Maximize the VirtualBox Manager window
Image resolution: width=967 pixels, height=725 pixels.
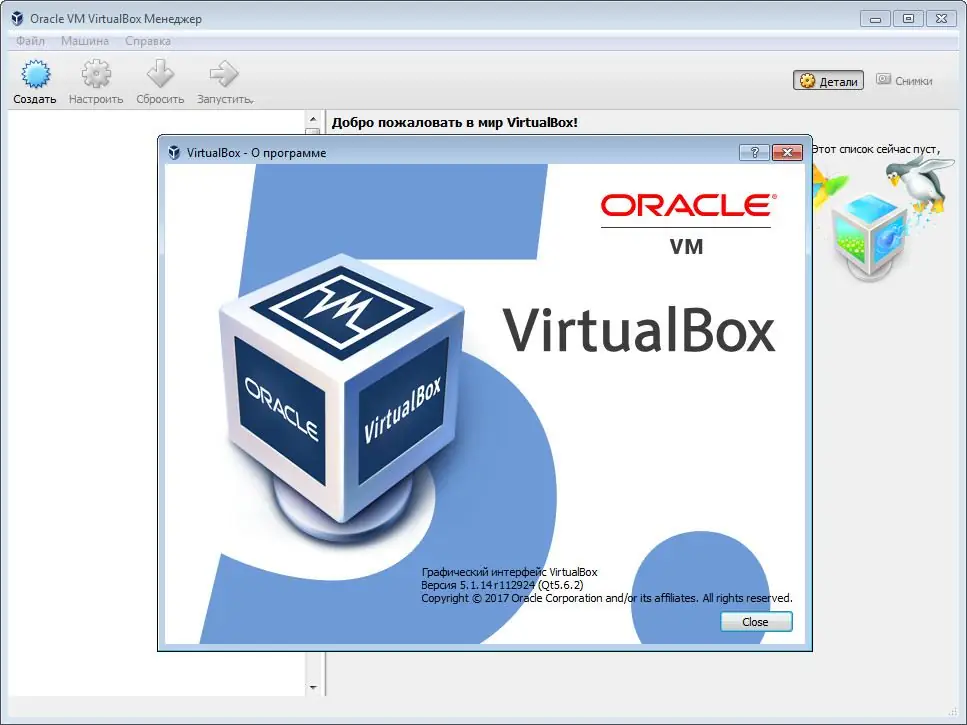coord(908,18)
